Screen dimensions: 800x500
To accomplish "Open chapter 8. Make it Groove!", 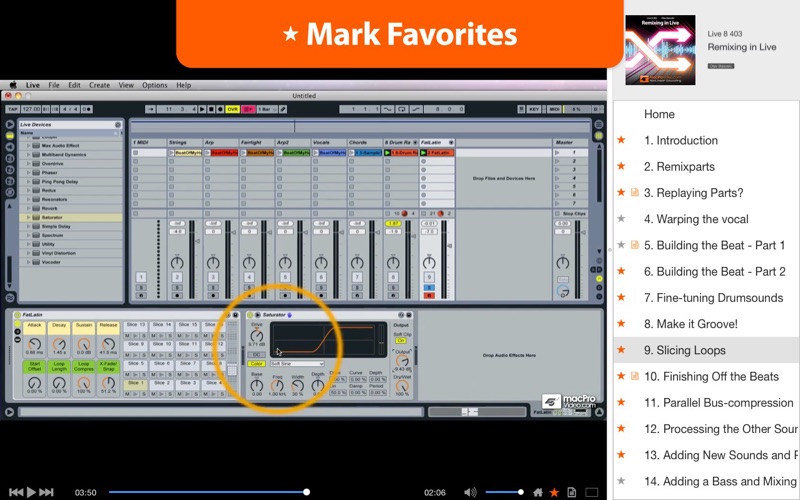I will click(690, 324).
